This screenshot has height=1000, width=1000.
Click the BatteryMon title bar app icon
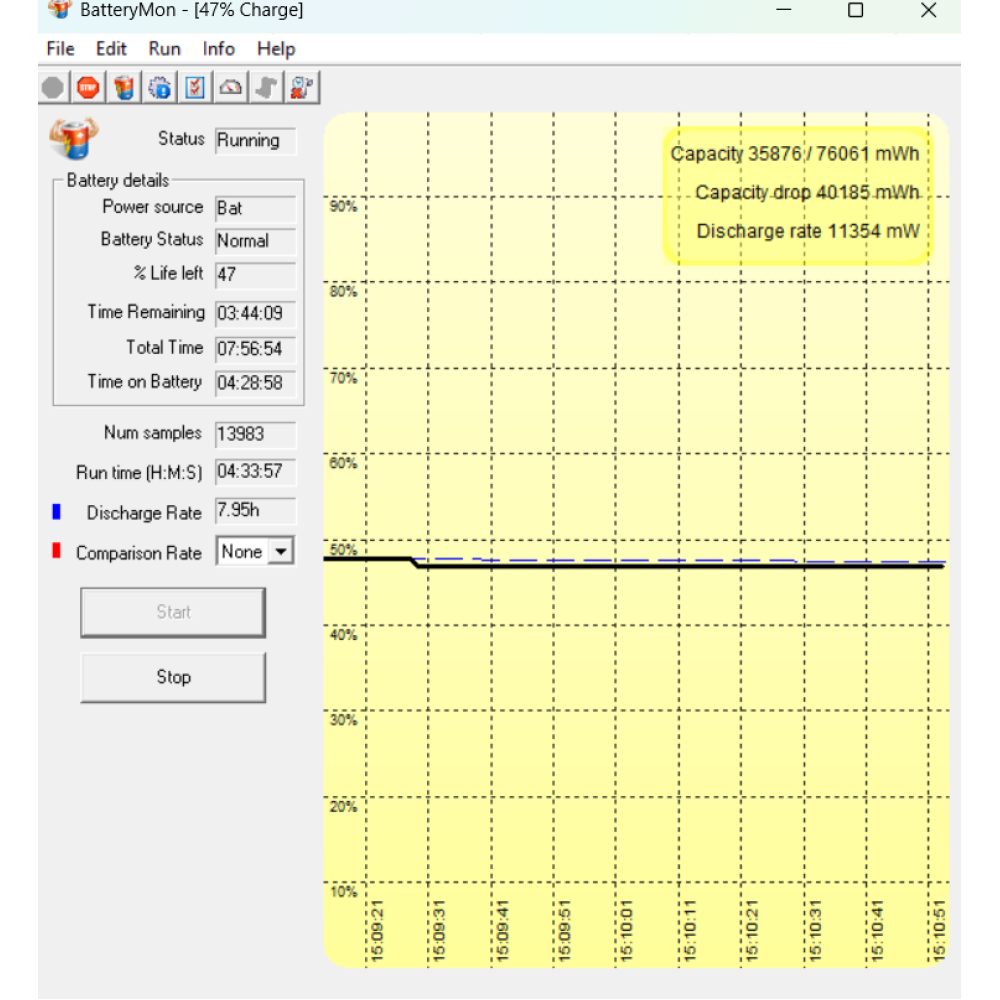60,10
